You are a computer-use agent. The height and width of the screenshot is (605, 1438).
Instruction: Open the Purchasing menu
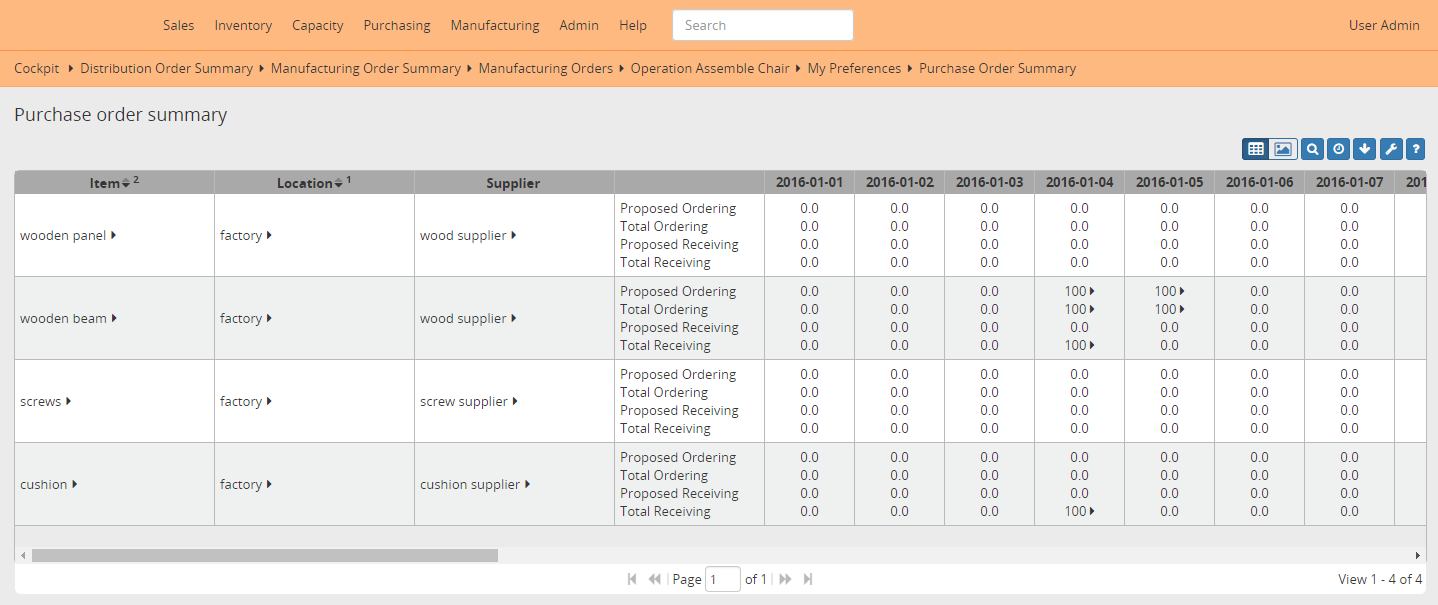coord(396,25)
